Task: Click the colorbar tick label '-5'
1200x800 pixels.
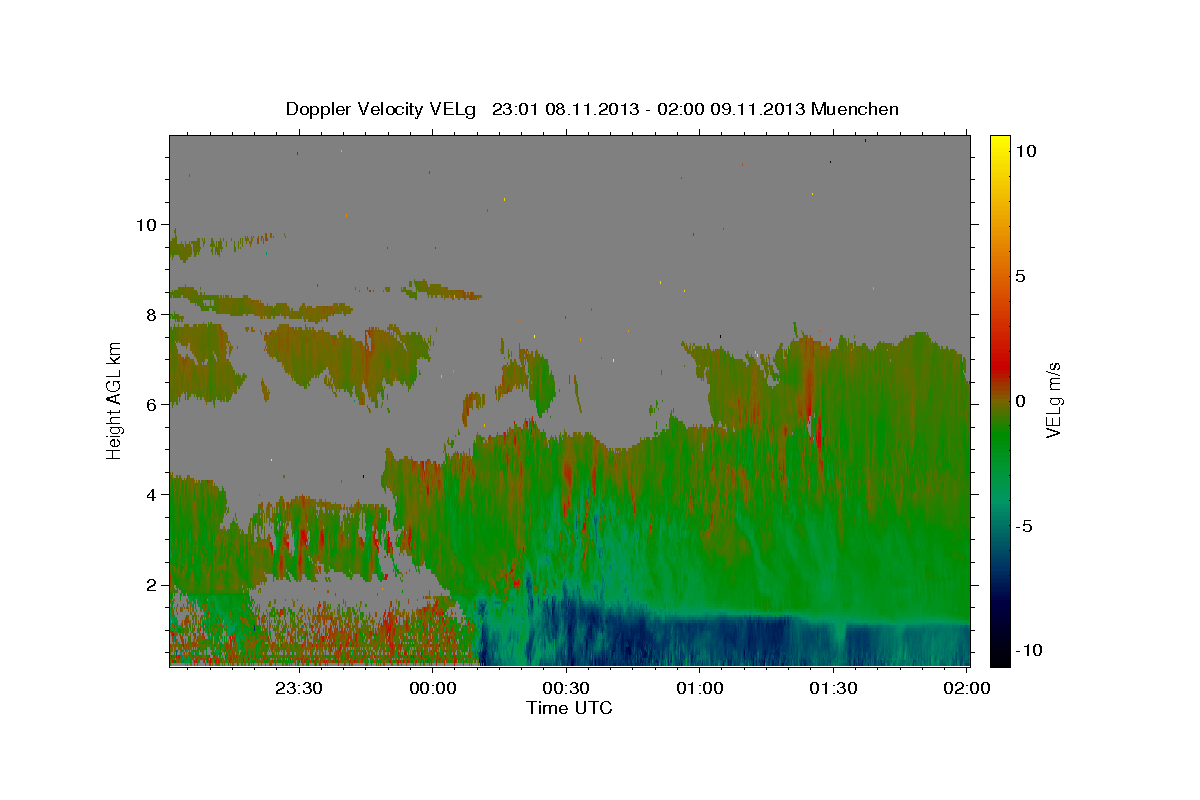Action: (x=1025, y=526)
